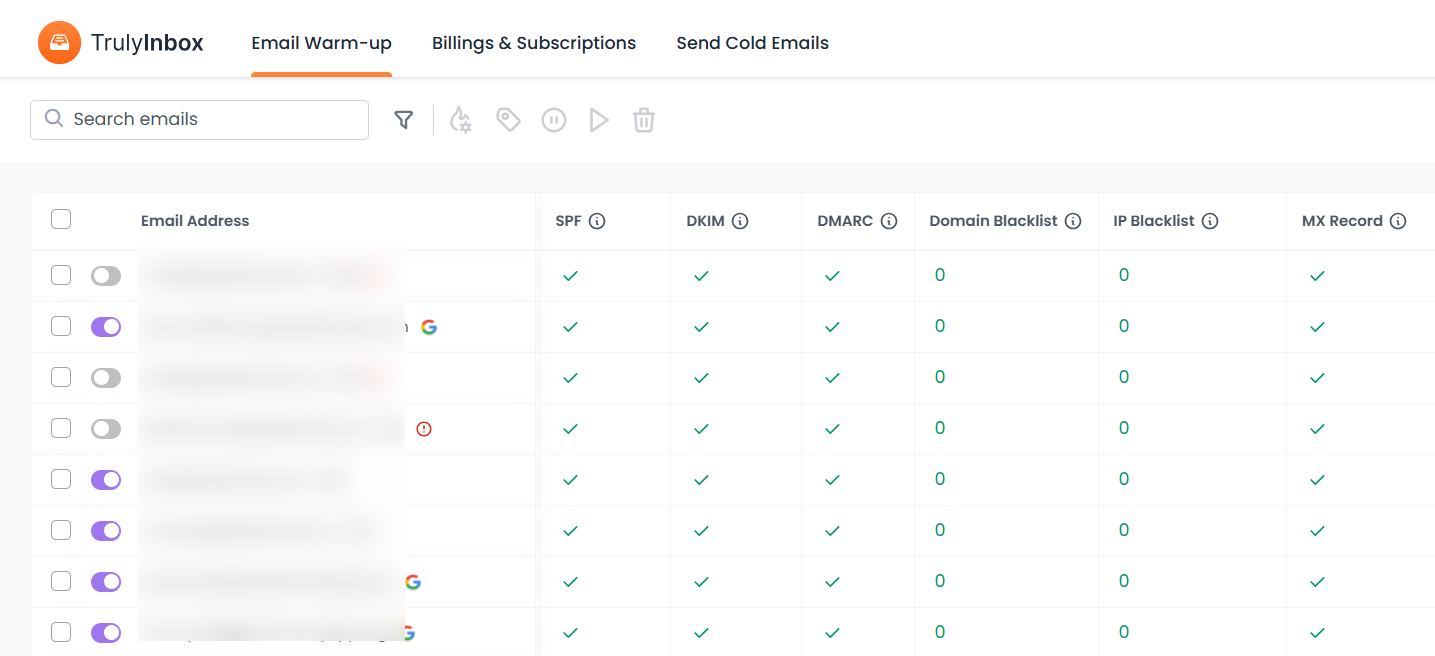The image size is (1435, 656).
Task: Click the red error alert icon
Action: coord(424,429)
